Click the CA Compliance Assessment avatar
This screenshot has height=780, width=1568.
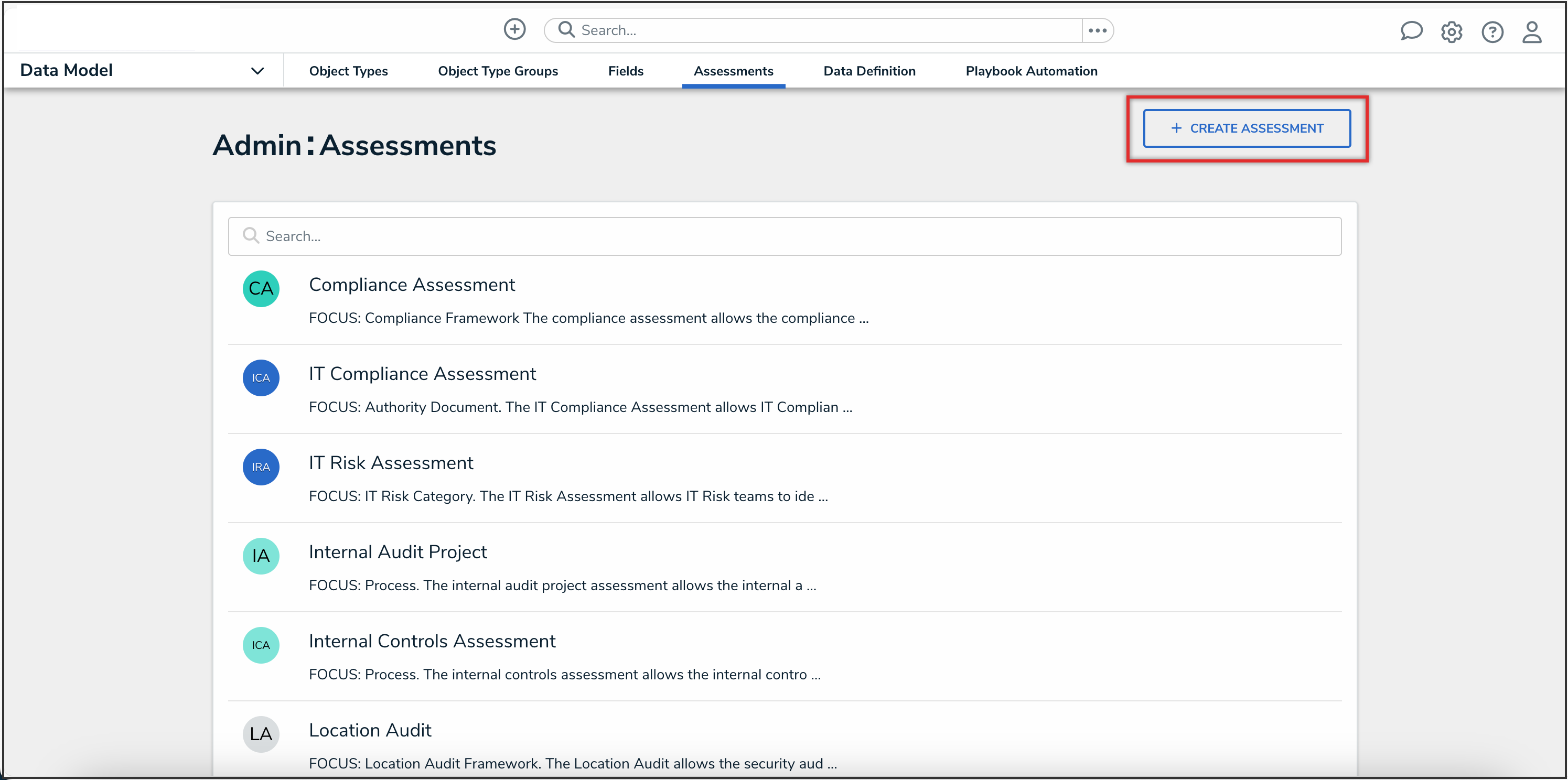point(261,288)
